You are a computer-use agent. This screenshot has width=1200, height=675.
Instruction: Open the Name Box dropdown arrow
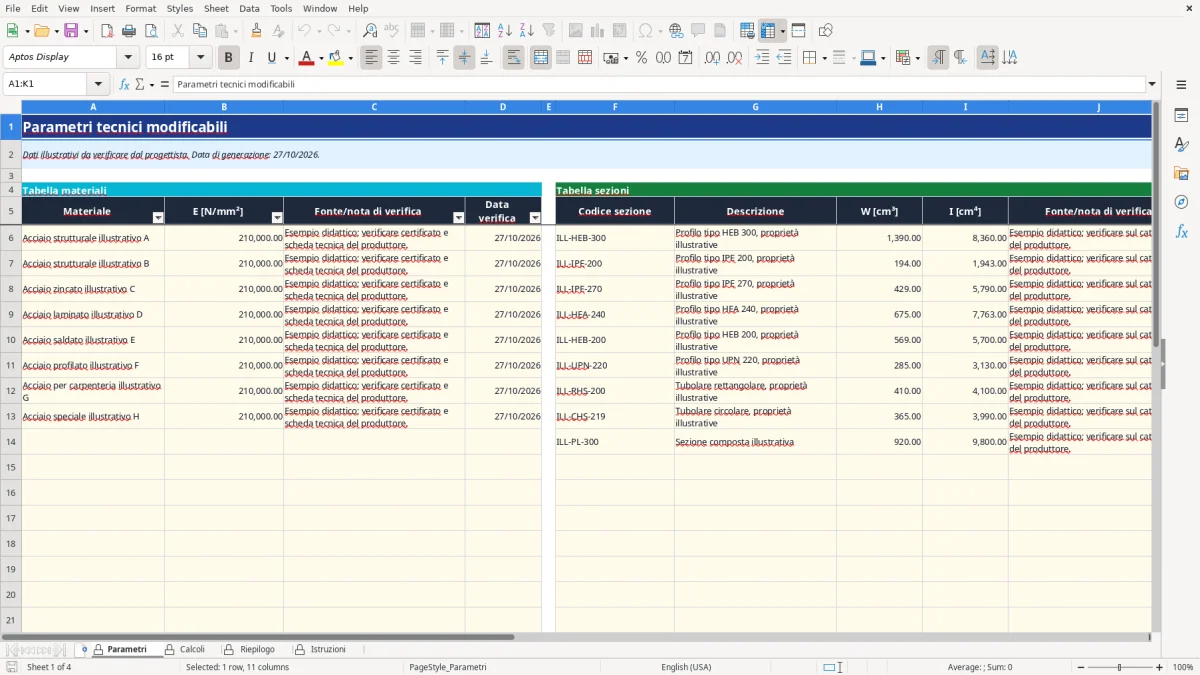pos(98,85)
